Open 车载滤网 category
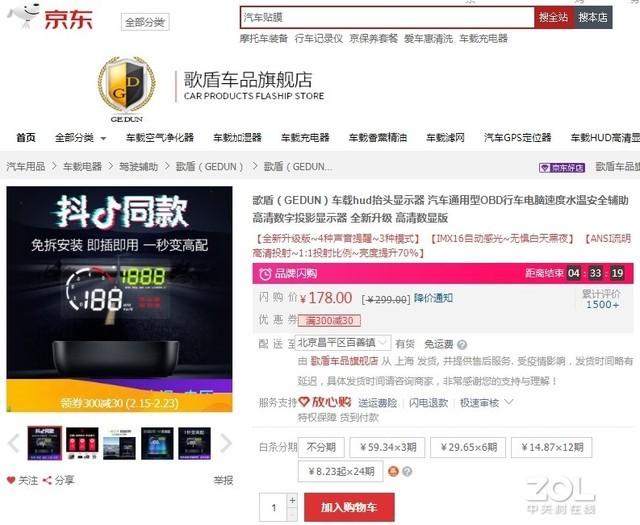 (445, 138)
